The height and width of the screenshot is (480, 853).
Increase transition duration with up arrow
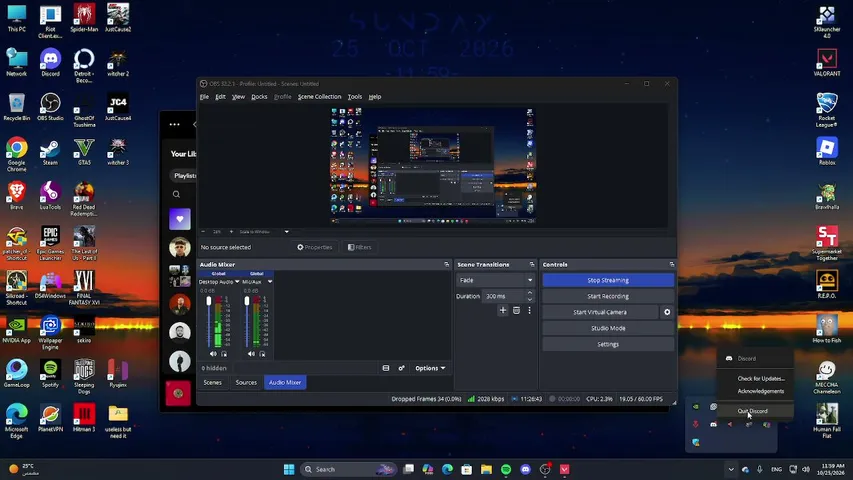[530, 293]
